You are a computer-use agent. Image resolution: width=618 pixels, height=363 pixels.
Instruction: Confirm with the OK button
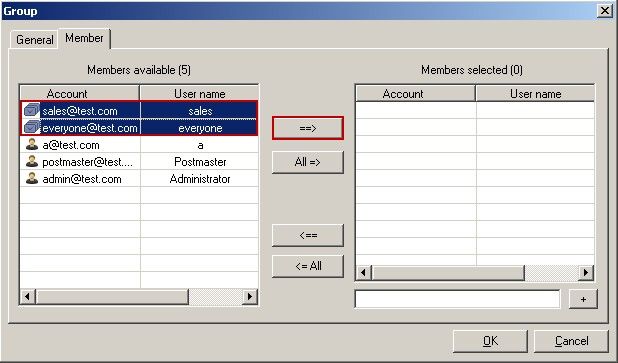pos(490,341)
